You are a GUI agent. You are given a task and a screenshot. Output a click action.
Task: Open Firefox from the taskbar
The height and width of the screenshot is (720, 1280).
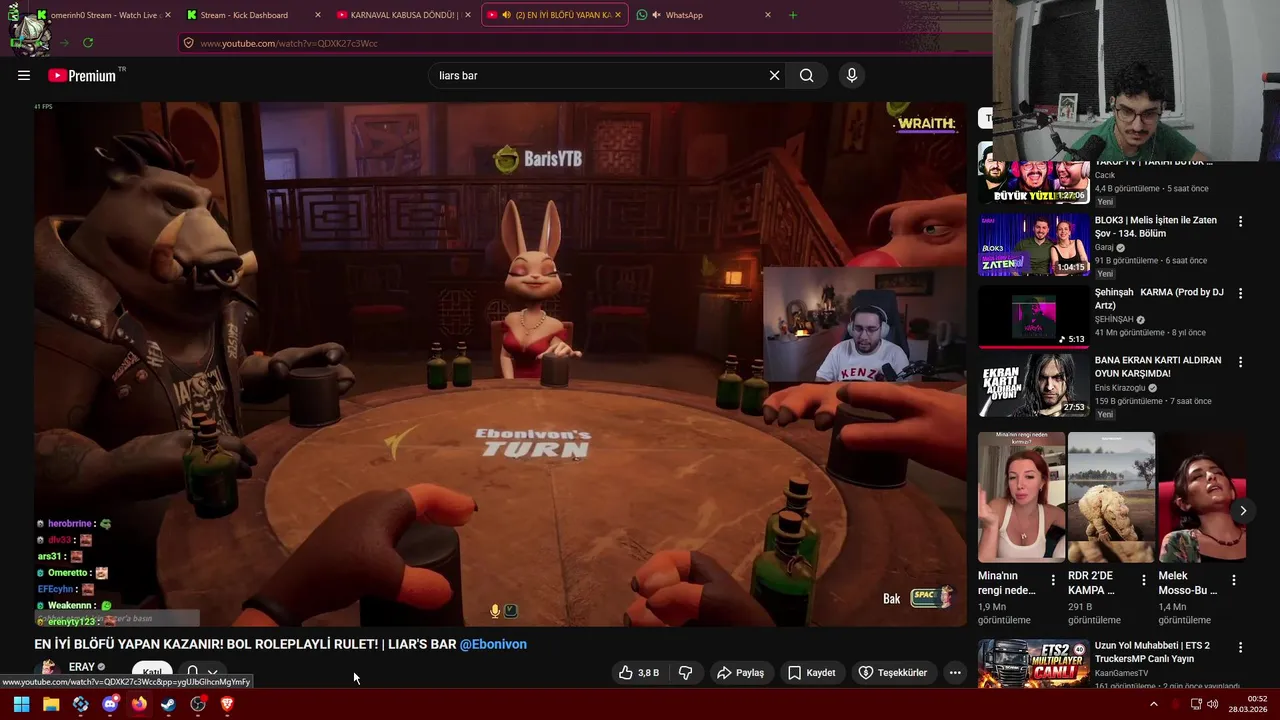tap(139, 704)
